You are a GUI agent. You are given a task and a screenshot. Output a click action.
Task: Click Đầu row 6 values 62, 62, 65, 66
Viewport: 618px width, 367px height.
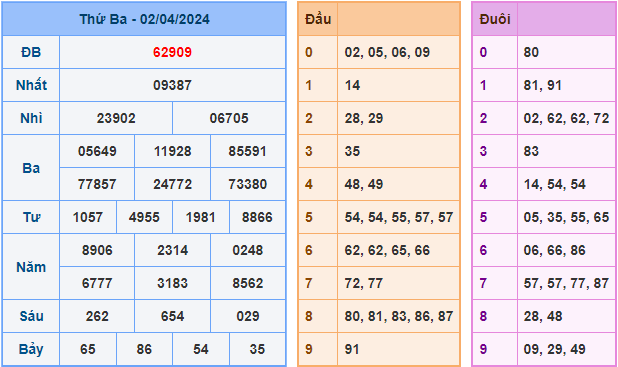(x=387, y=250)
